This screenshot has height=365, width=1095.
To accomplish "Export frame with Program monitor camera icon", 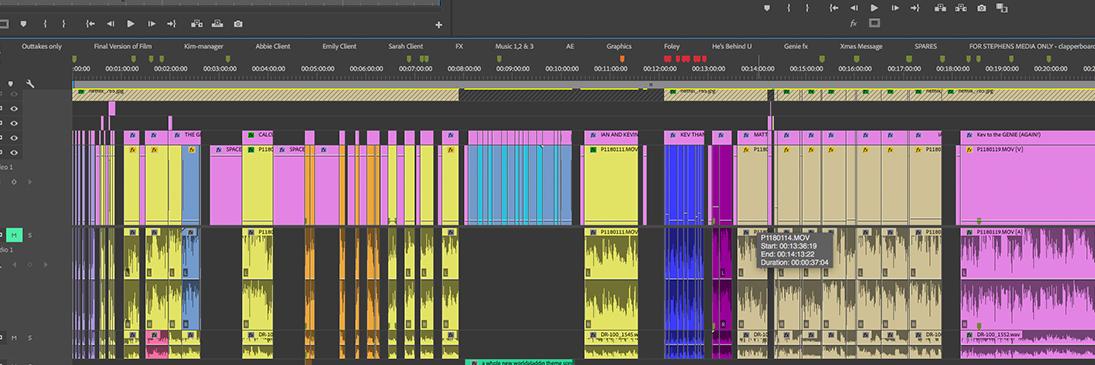I will (x=982, y=8).
